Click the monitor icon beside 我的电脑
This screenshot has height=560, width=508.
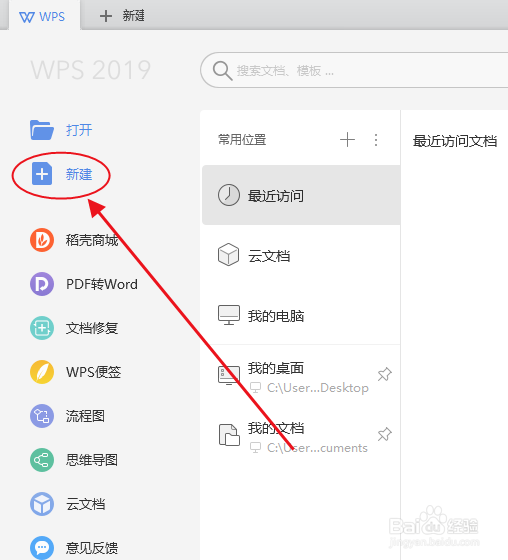point(229,315)
